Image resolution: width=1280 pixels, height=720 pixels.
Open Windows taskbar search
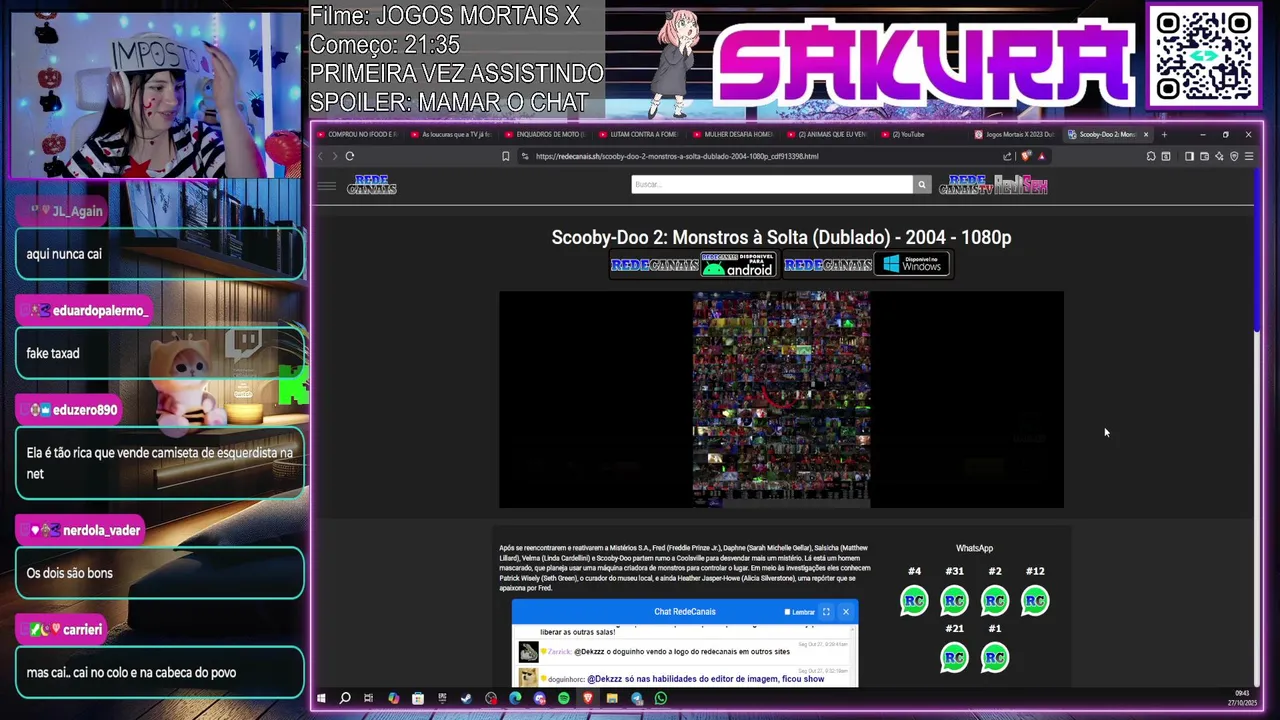(345, 698)
